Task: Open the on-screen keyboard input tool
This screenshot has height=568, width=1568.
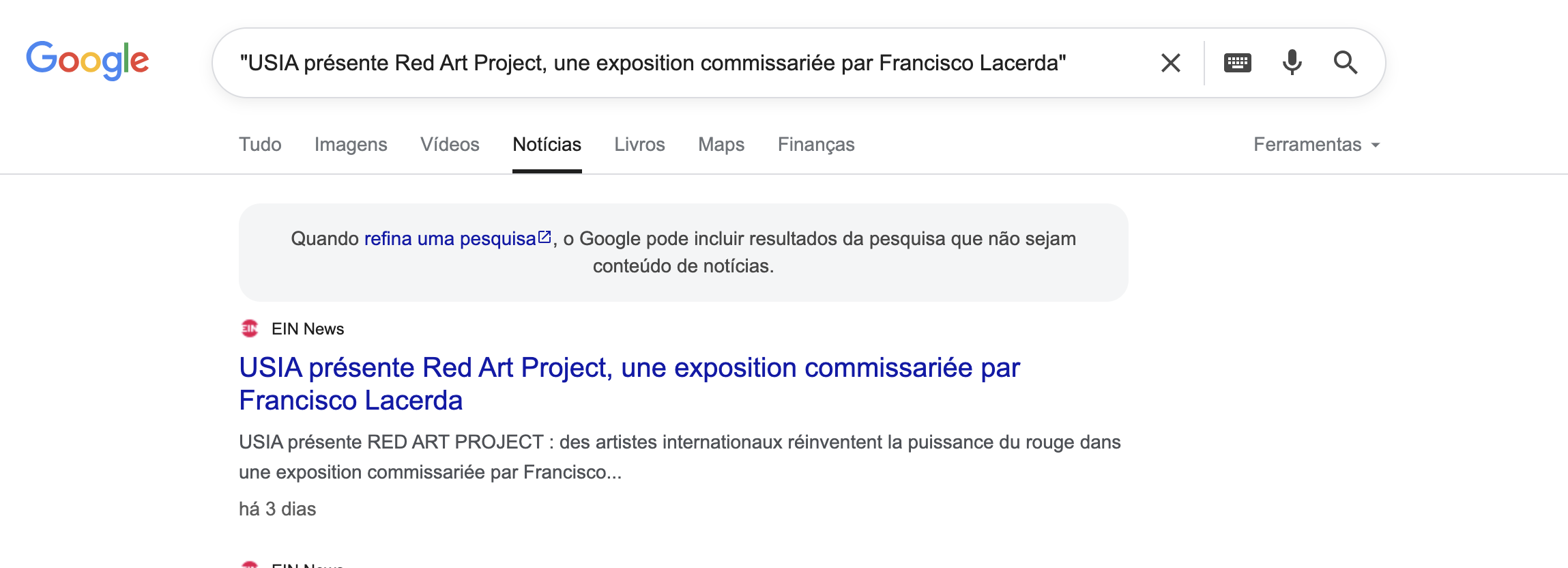Action: tap(1237, 63)
